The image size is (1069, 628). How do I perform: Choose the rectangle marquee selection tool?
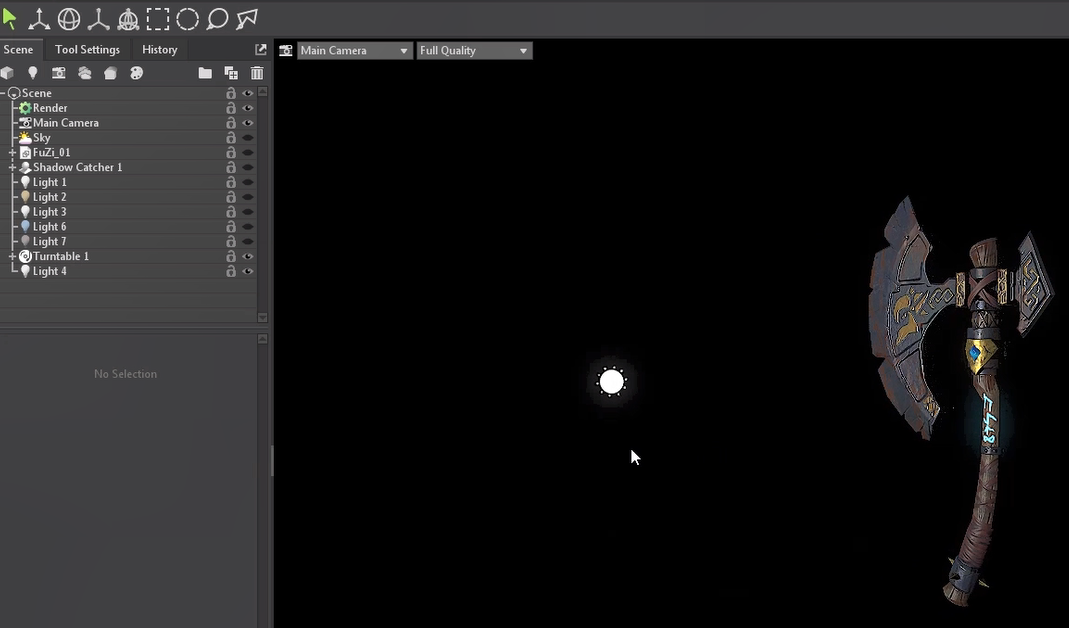158,18
